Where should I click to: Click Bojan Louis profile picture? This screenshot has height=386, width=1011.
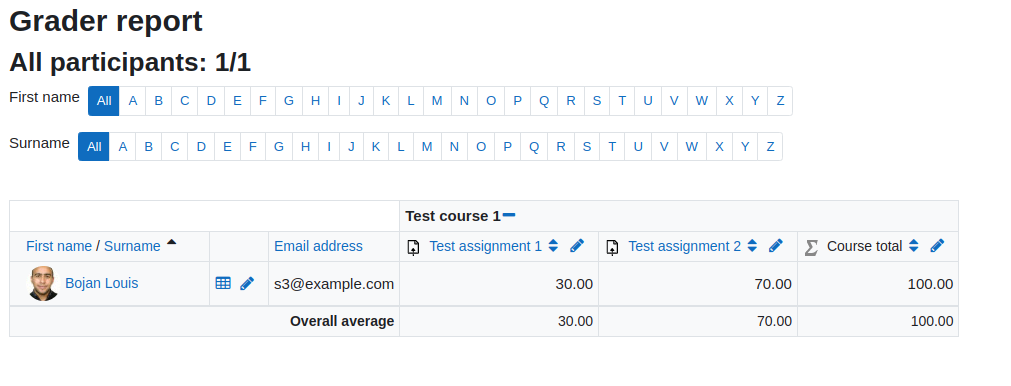coord(44,284)
